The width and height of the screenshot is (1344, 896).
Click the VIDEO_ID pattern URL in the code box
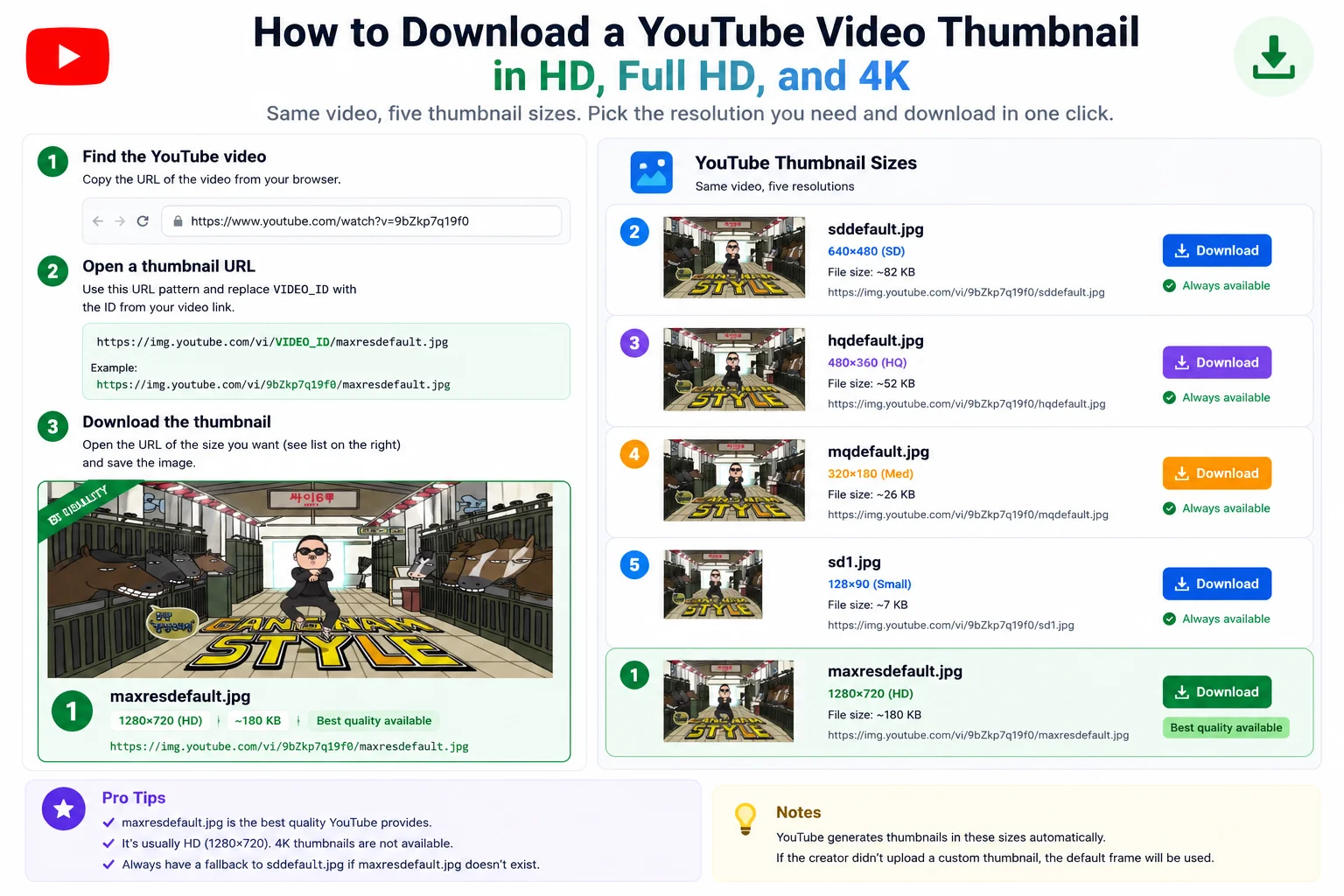272,342
